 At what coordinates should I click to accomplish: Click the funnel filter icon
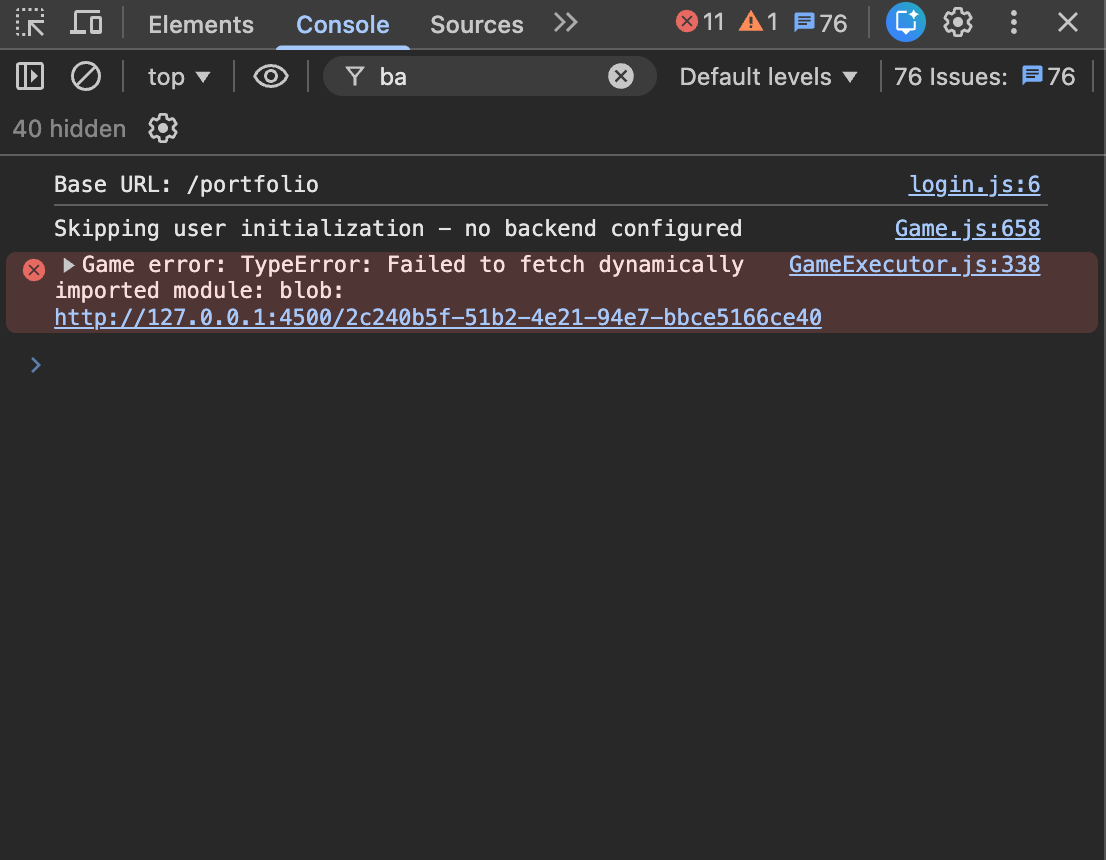point(355,76)
